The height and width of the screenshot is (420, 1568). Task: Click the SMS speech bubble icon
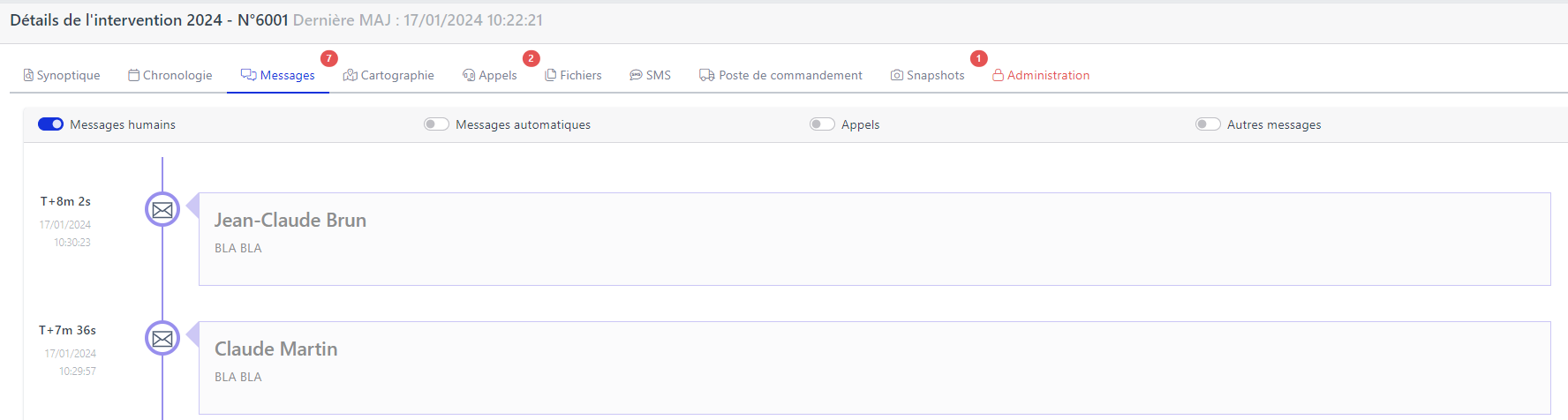(x=636, y=75)
